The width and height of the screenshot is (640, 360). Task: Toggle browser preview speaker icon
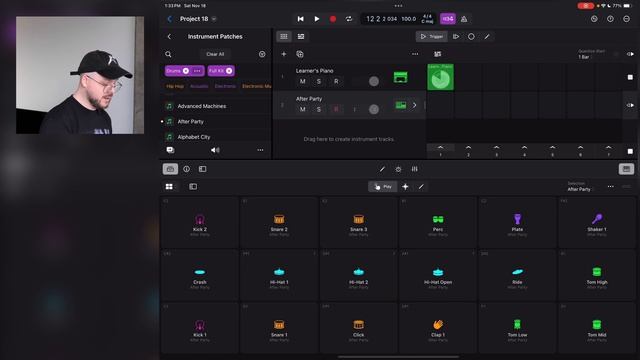(x=215, y=150)
